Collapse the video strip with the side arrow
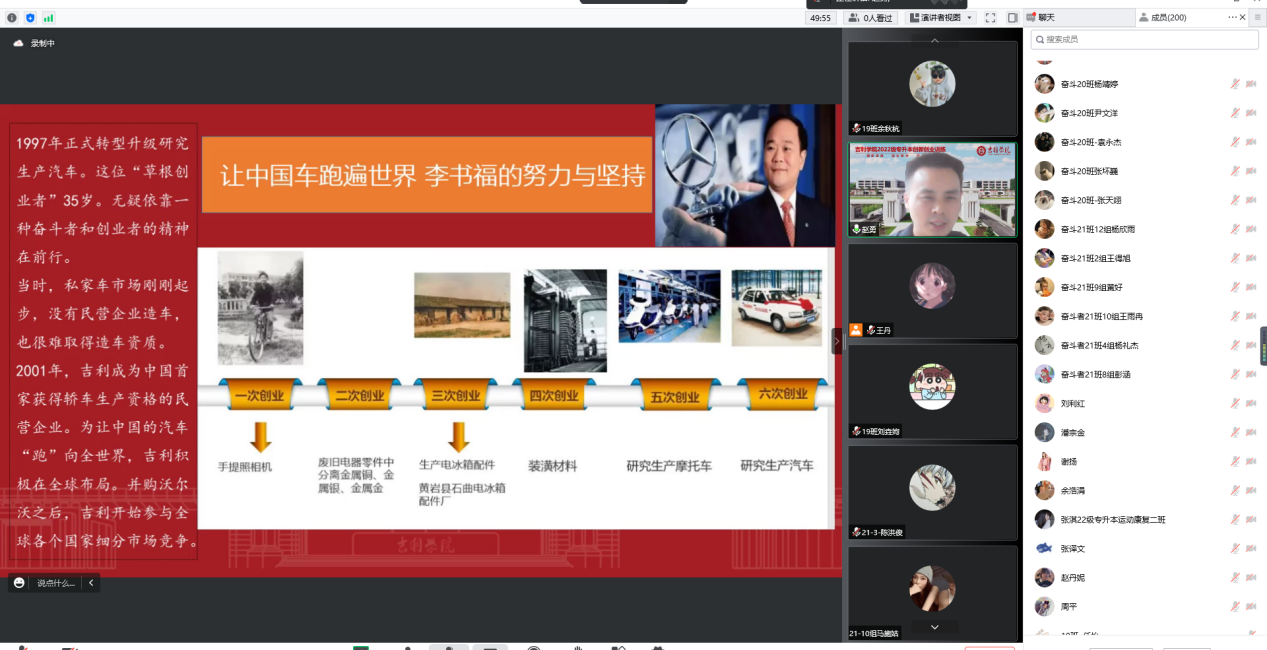This screenshot has width=1267, height=650. [x=837, y=341]
